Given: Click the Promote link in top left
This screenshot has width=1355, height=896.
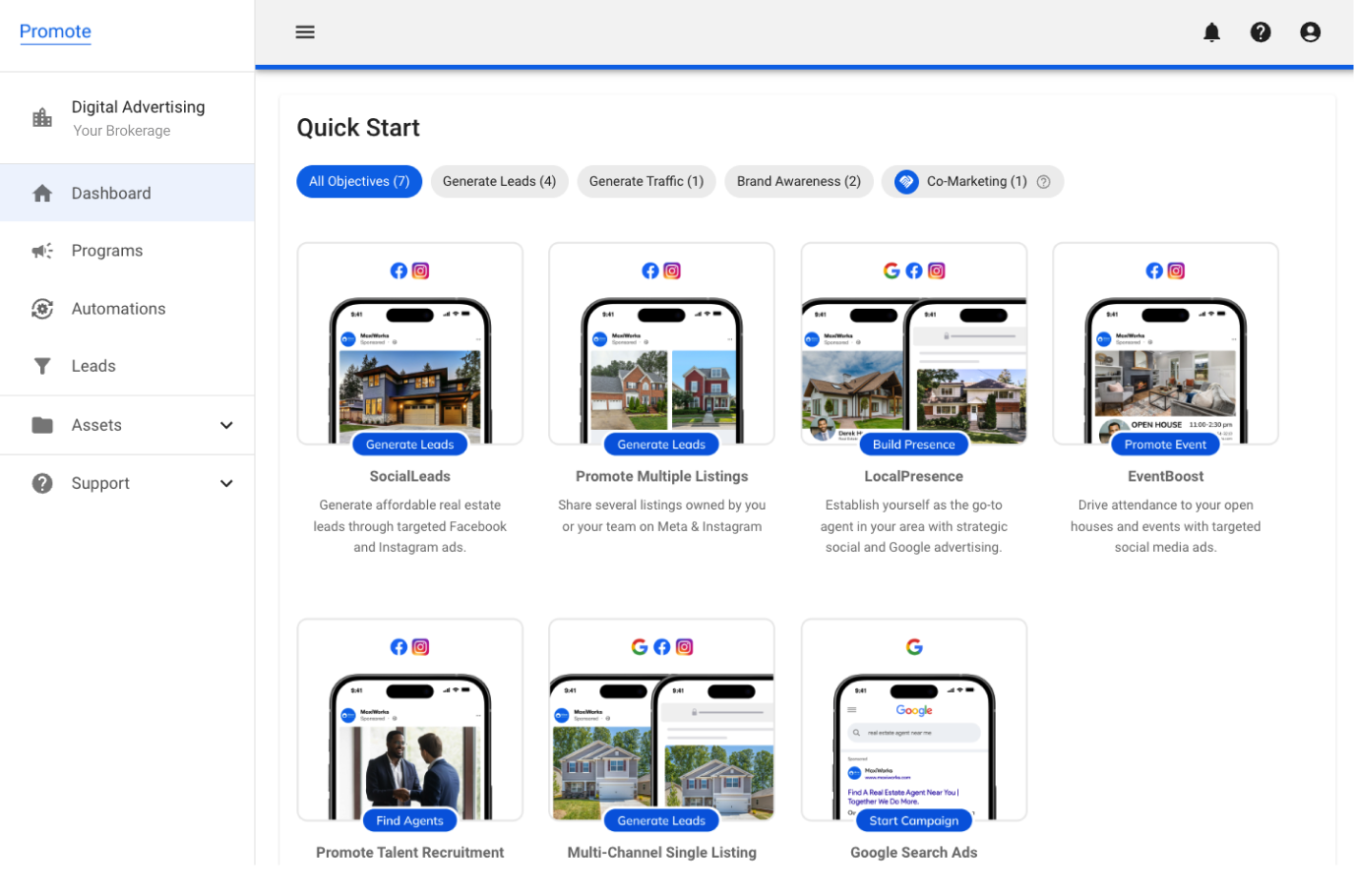Looking at the screenshot, I should click(x=55, y=31).
